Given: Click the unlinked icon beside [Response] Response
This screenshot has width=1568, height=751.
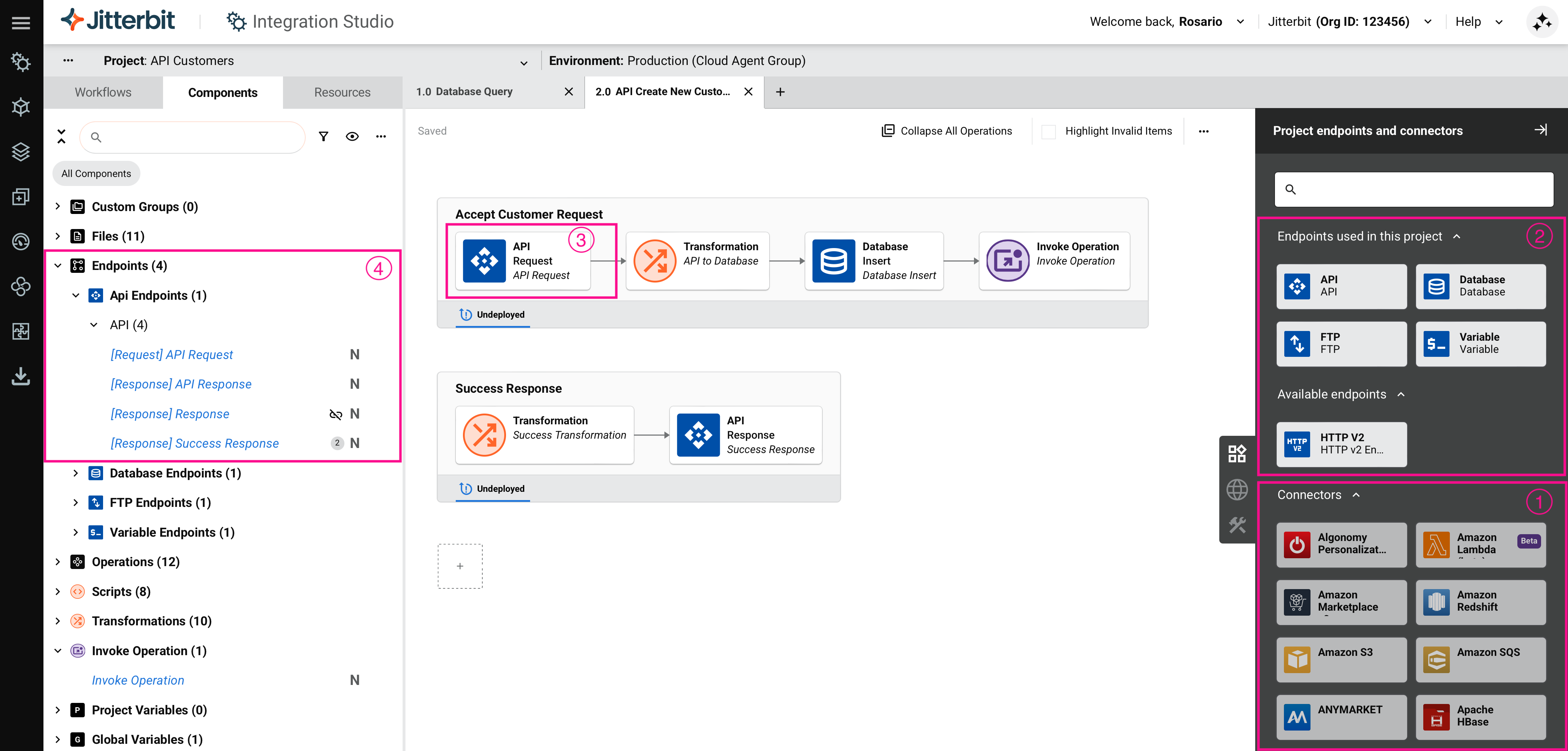Looking at the screenshot, I should [335, 414].
